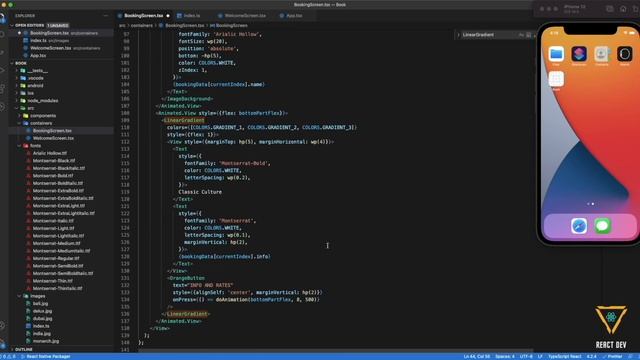Click the simulator Home button in its toolbar
640x360 pixels.
(x=623, y=9)
